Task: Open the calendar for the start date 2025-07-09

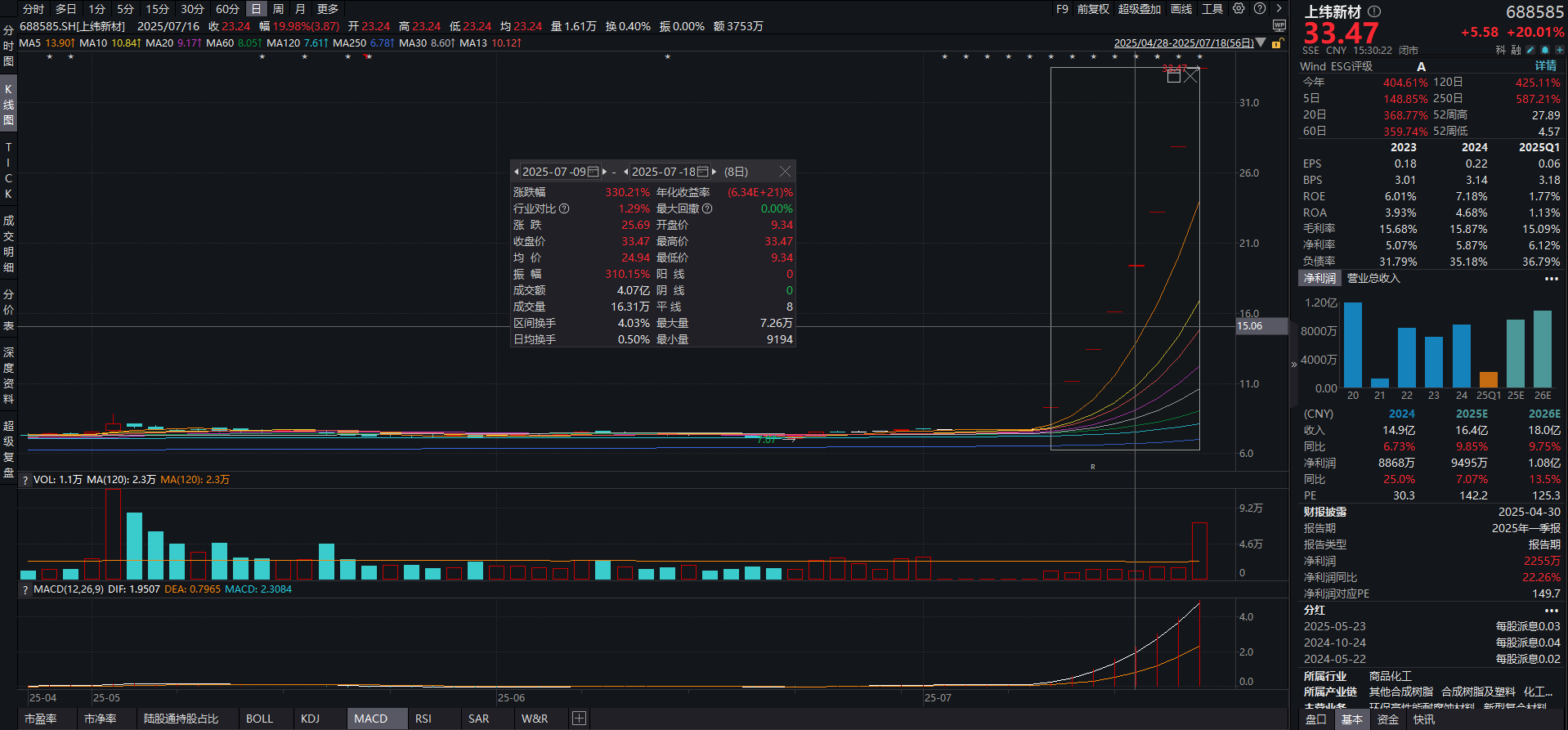Action: coord(594,172)
